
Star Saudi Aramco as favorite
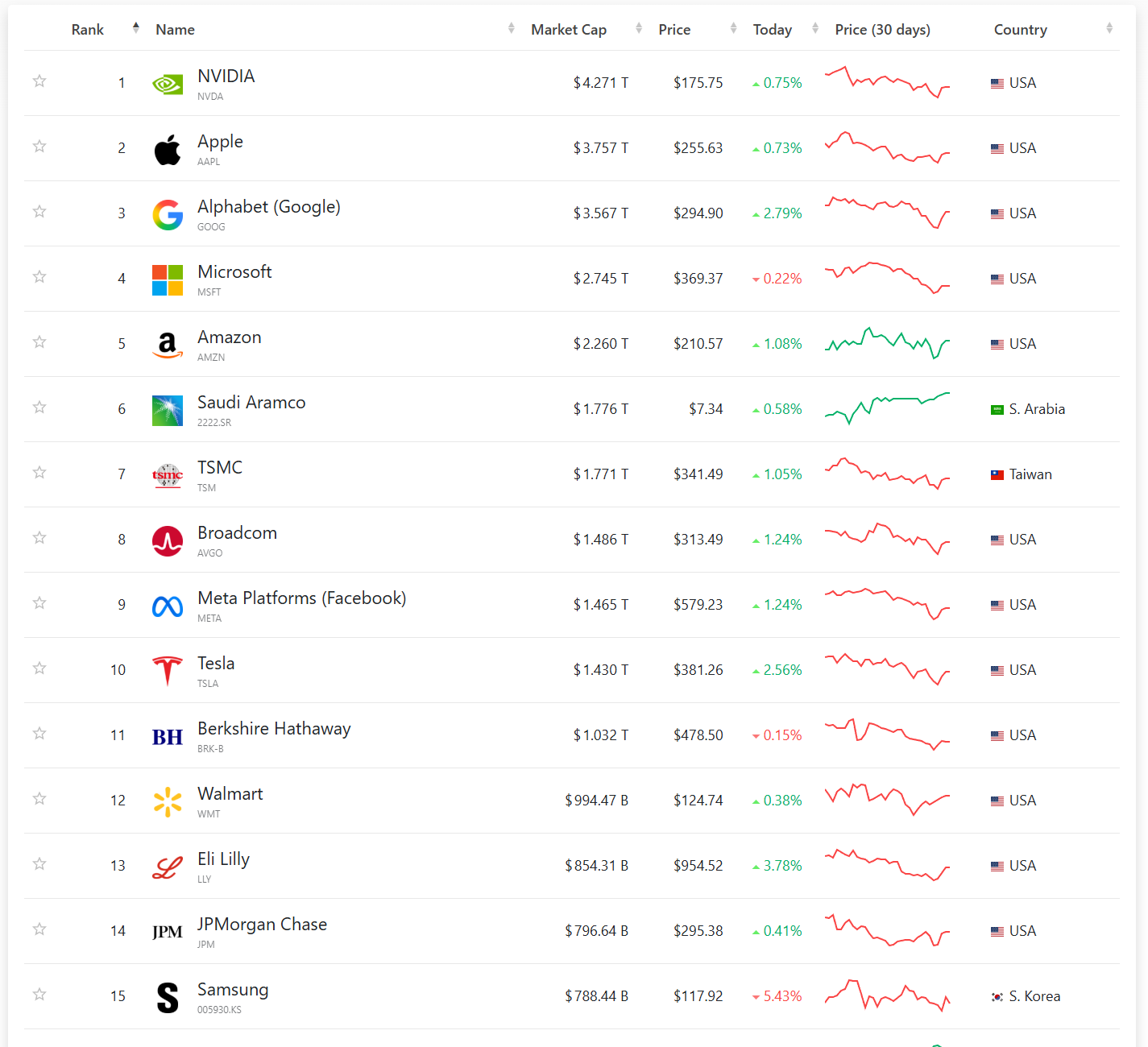pyautogui.click(x=39, y=407)
